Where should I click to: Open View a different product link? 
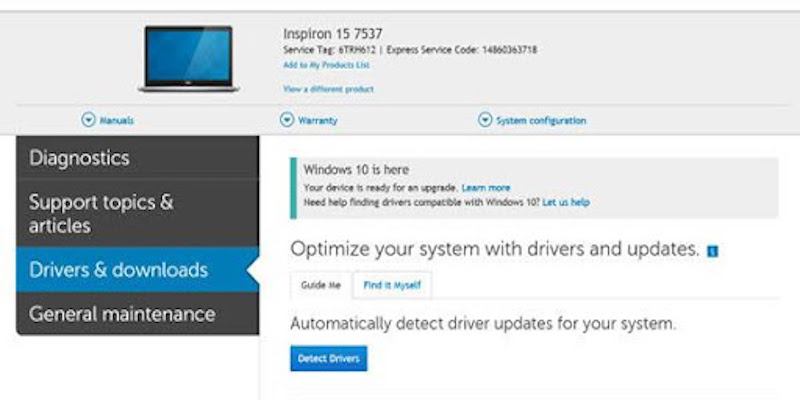328,89
